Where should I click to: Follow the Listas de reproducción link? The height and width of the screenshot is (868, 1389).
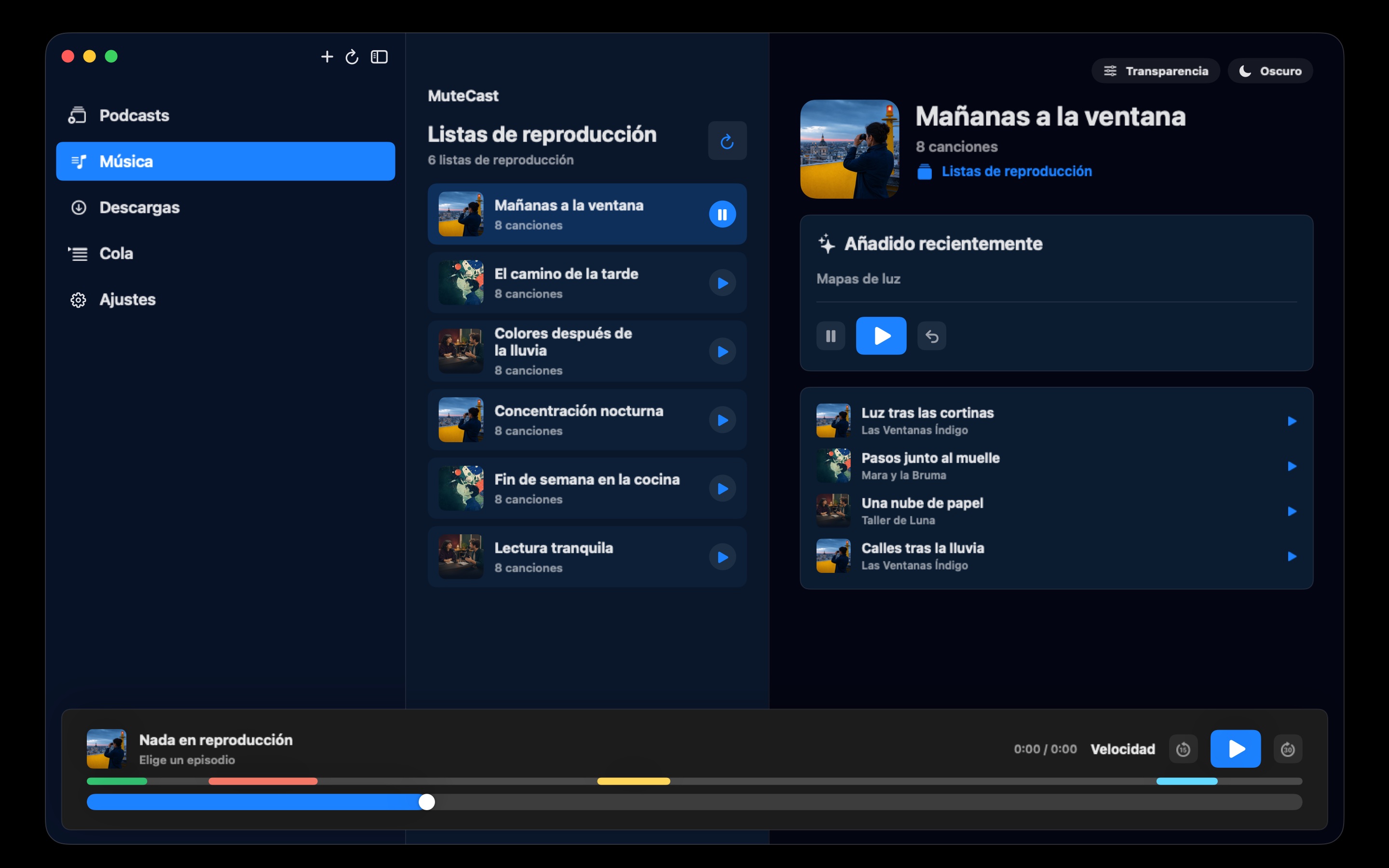point(1017,171)
